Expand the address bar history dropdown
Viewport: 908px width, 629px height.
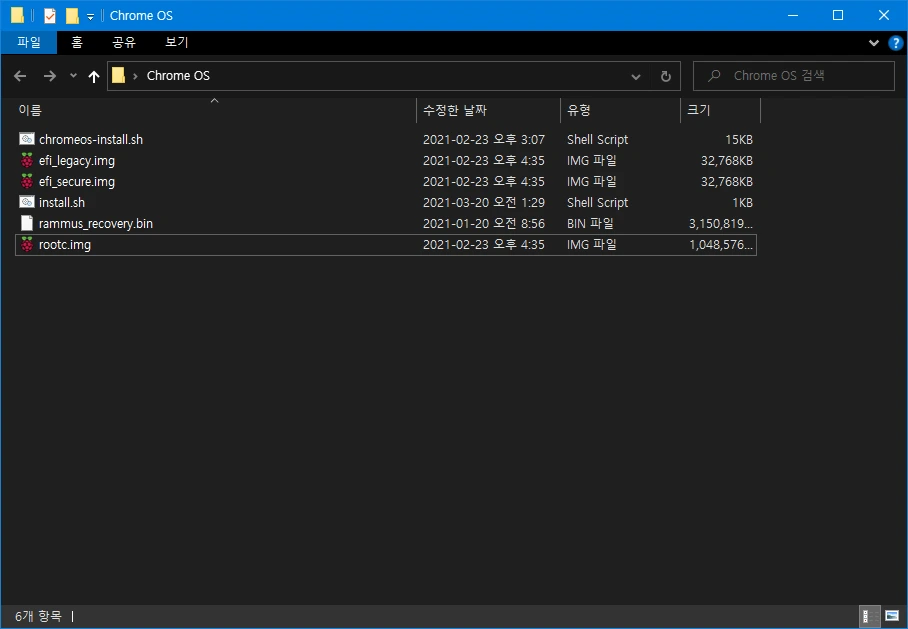[x=636, y=76]
